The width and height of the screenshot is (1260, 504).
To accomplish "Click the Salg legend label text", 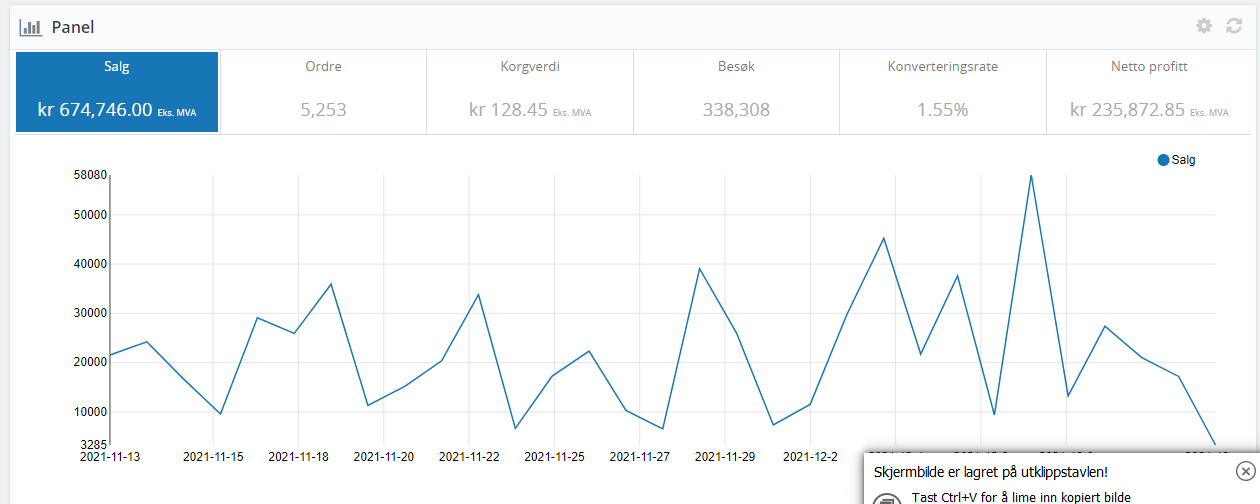I will (x=1183, y=160).
